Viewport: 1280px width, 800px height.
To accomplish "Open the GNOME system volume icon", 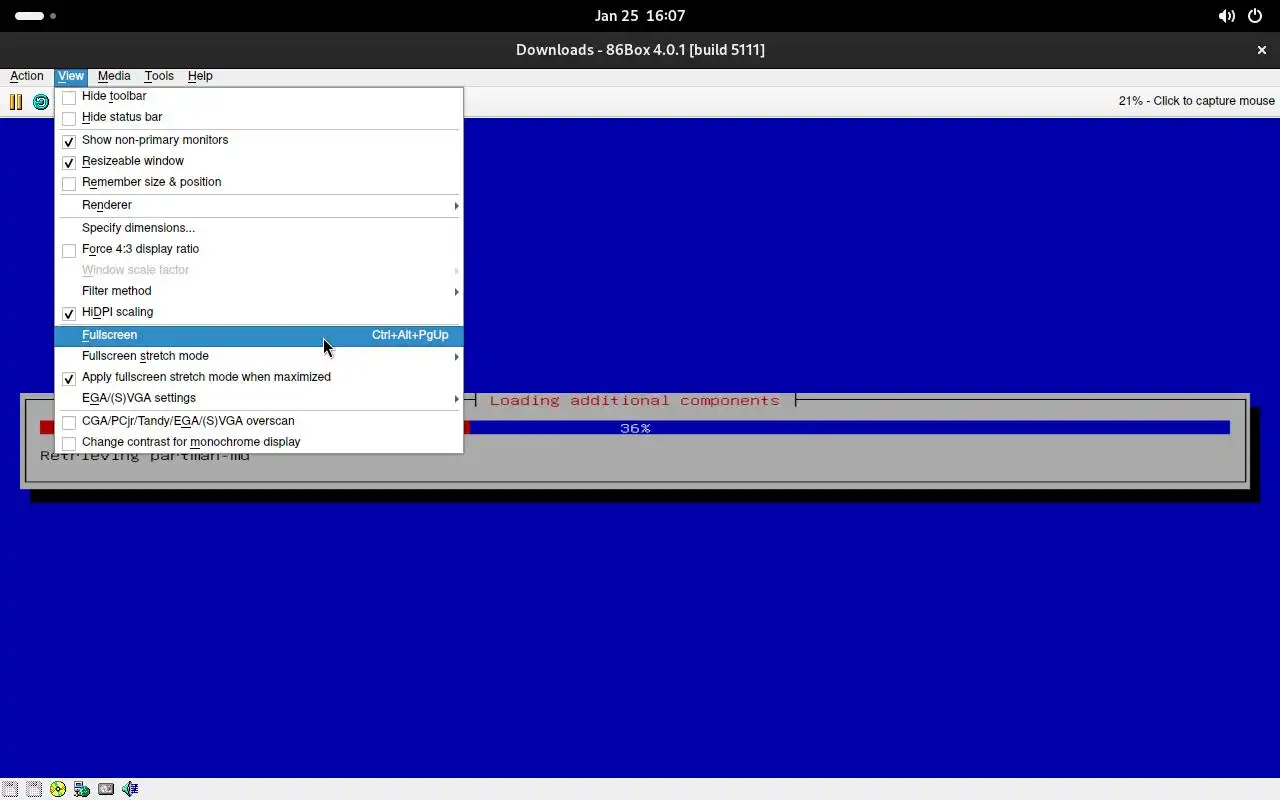I will (1226, 16).
